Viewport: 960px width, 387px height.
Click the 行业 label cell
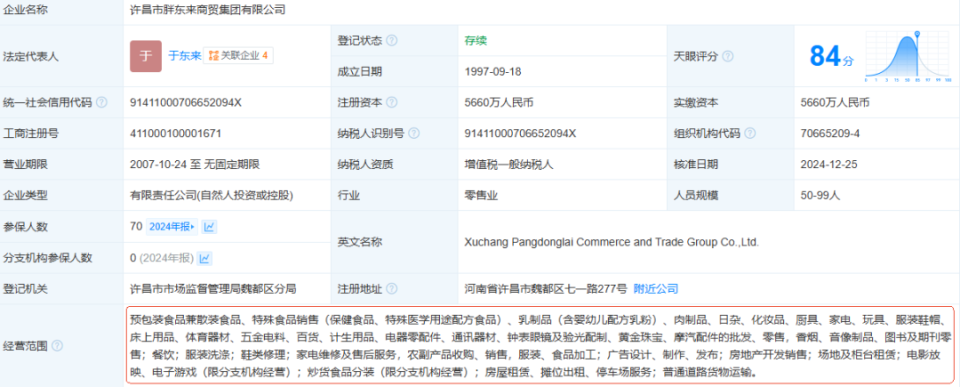(x=394, y=195)
